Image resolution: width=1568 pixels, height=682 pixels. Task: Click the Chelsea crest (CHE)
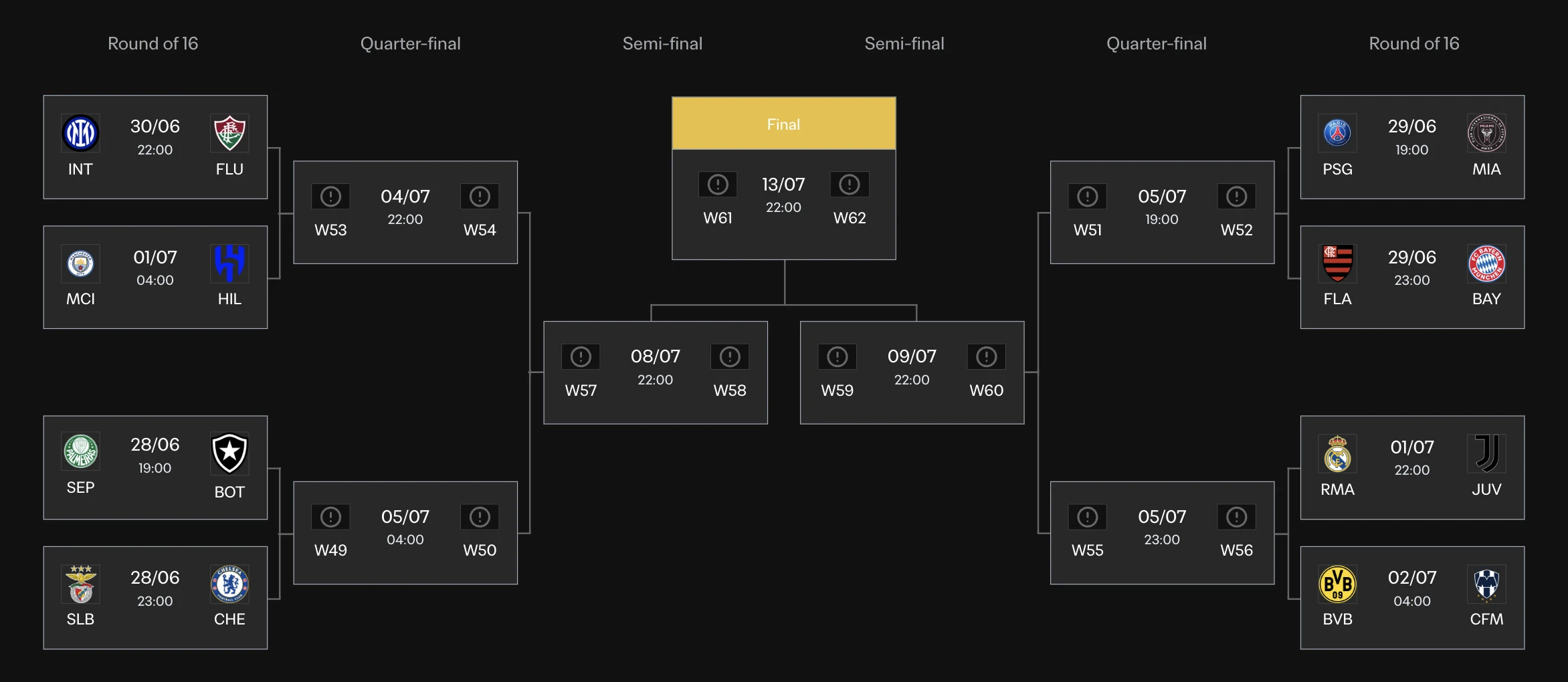click(230, 584)
